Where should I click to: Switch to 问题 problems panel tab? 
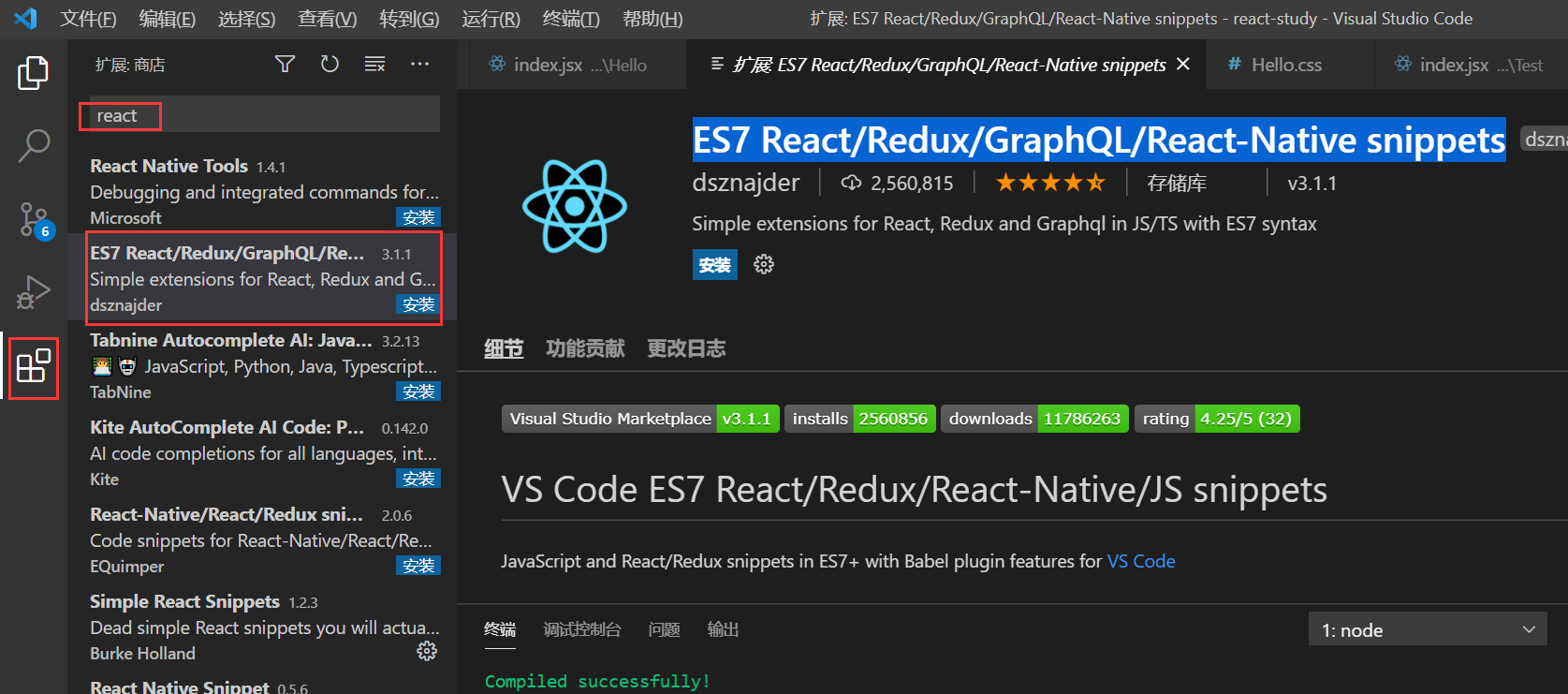click(665, 629)
